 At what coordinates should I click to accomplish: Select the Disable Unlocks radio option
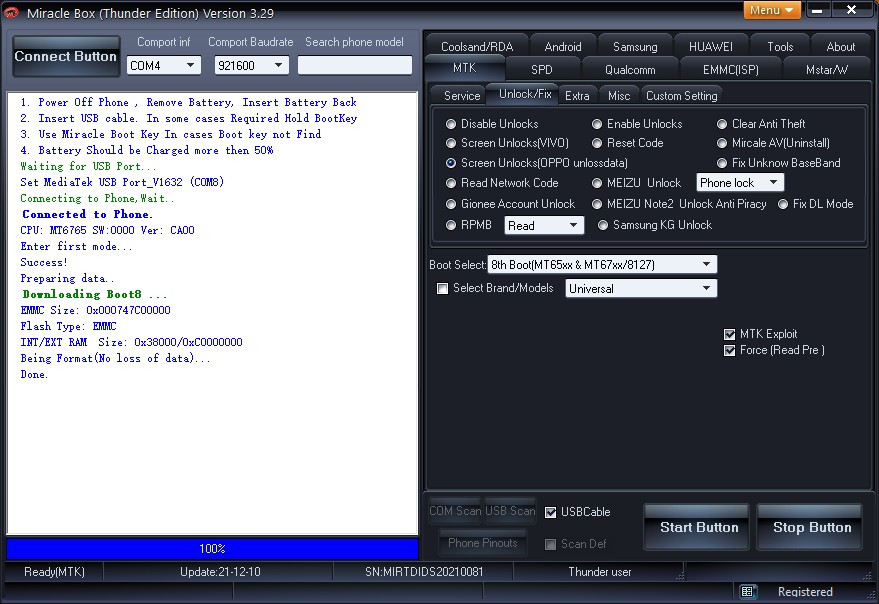point(451,124)
